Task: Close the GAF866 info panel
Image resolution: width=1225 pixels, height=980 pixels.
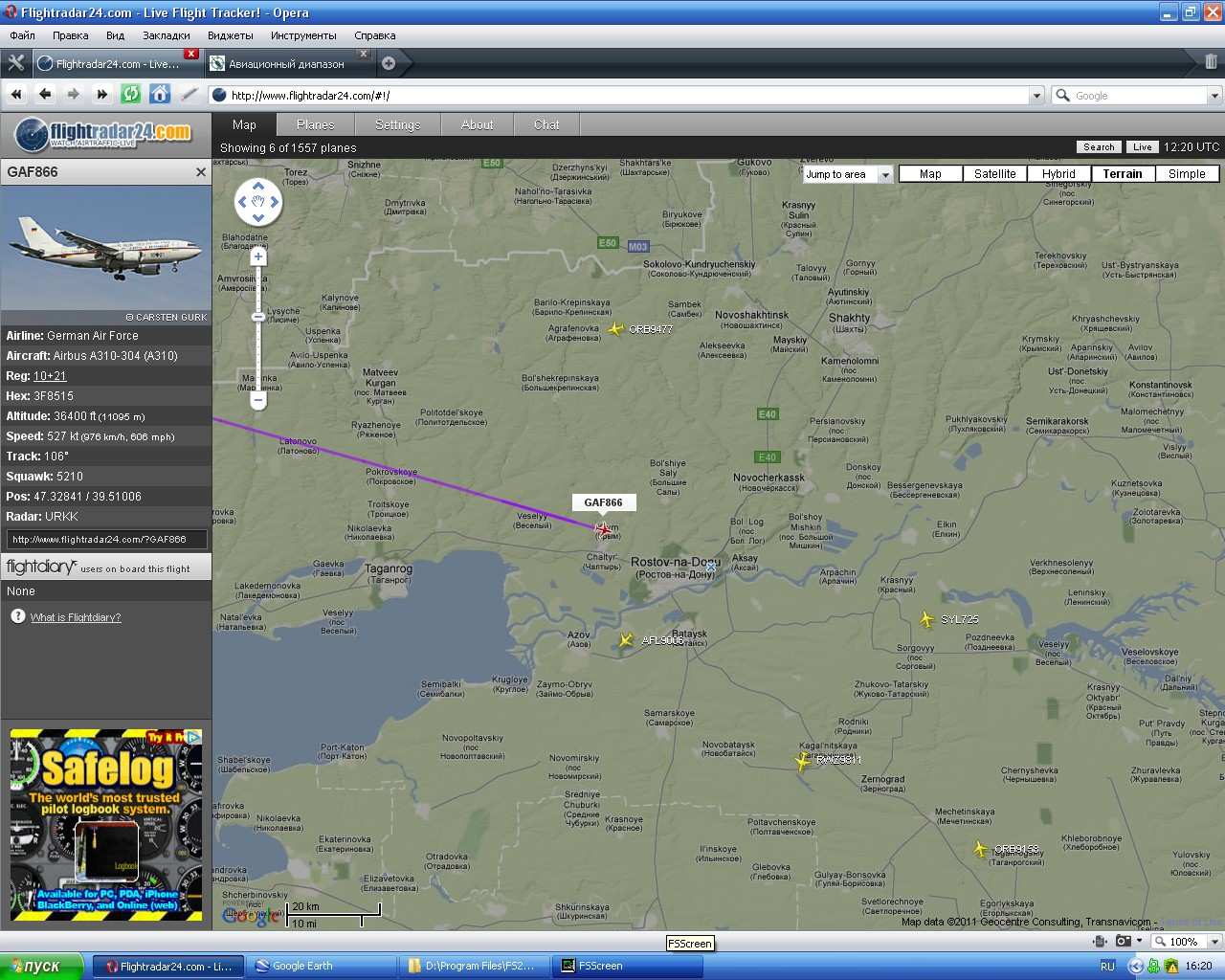Action: 201,172
